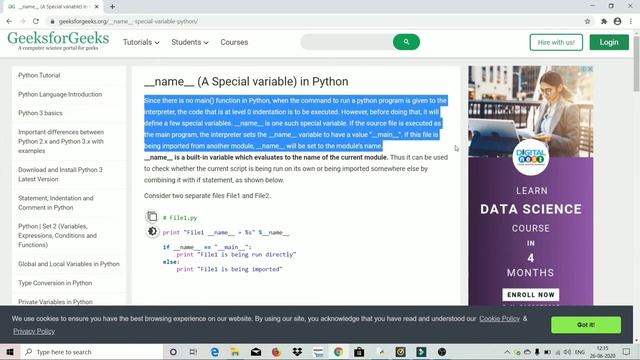This screenshot has width=640, height=360.
Task: Open Python Language Introduction sidebar link
Action: pyautogui.click(x=60, y=94)
